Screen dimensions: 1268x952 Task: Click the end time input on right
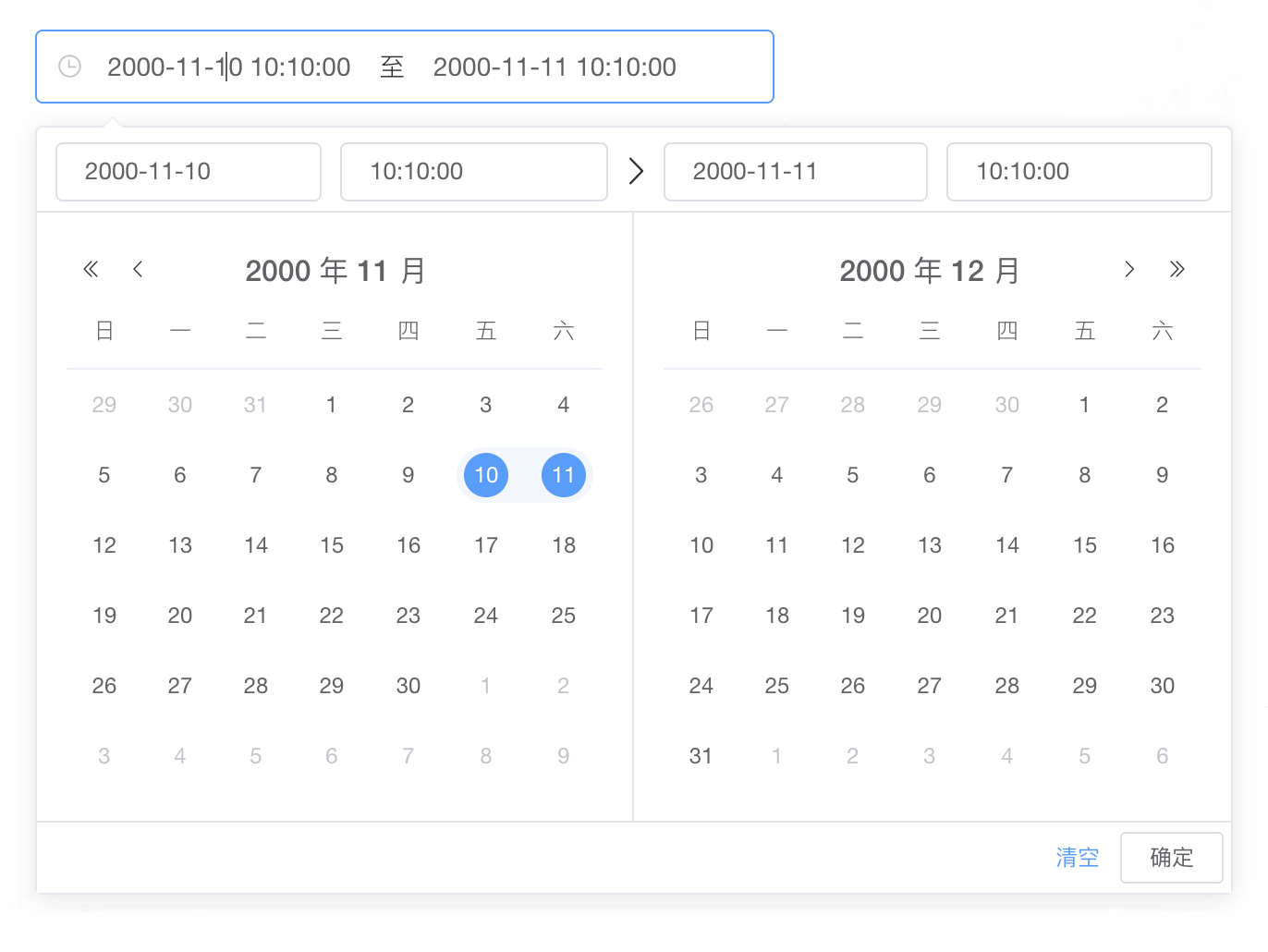1079,172
